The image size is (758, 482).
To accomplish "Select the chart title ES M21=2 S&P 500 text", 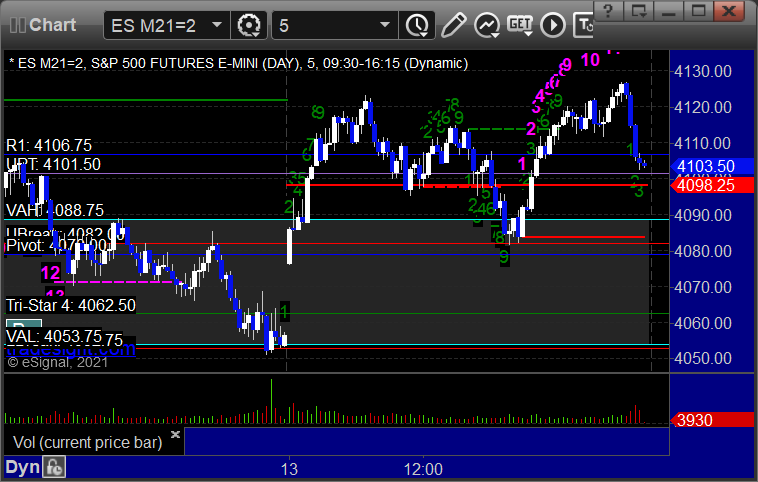I will [x=238, y=63].
